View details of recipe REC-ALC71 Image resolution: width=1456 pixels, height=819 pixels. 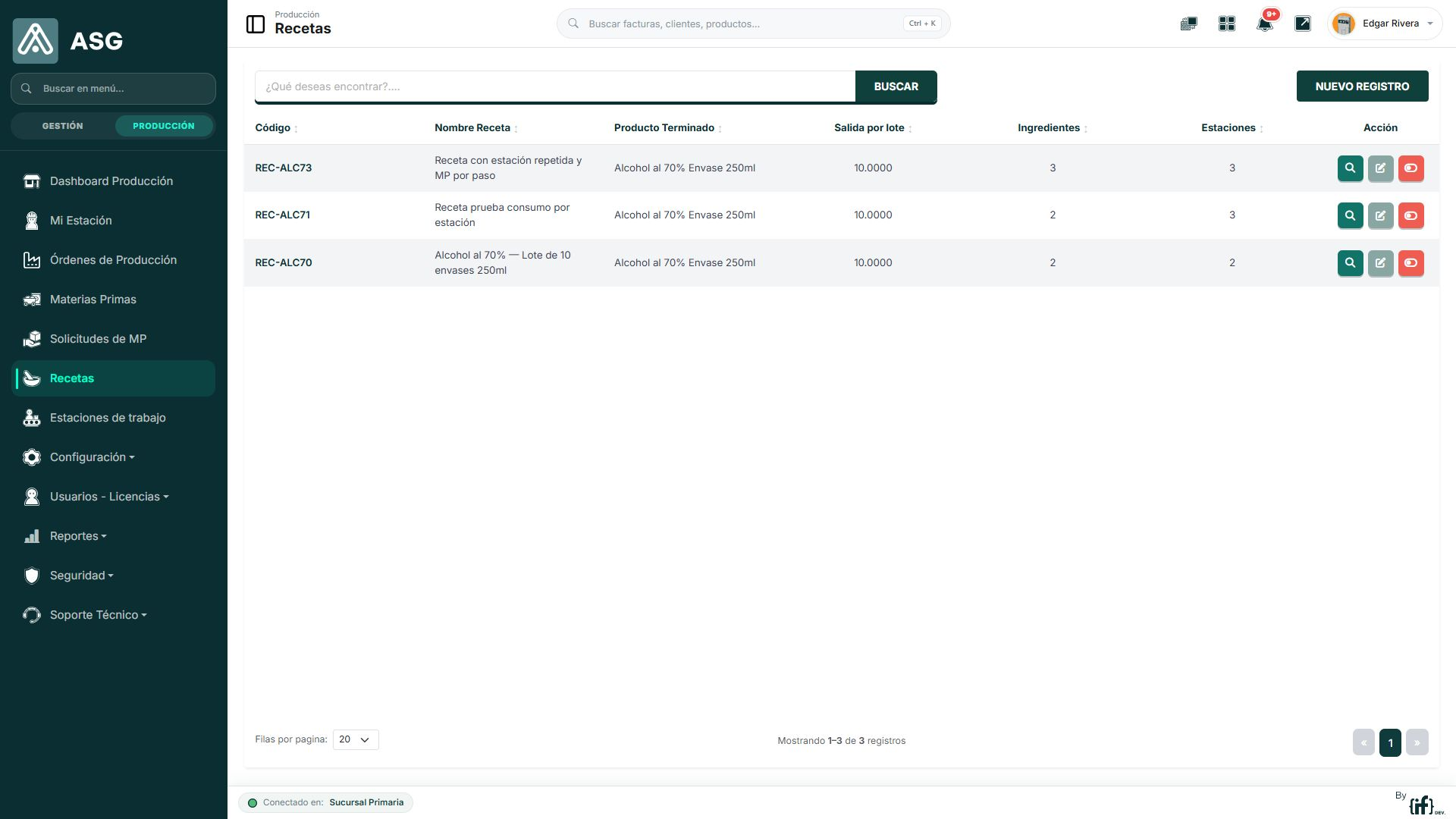[x=1350, y=215]
